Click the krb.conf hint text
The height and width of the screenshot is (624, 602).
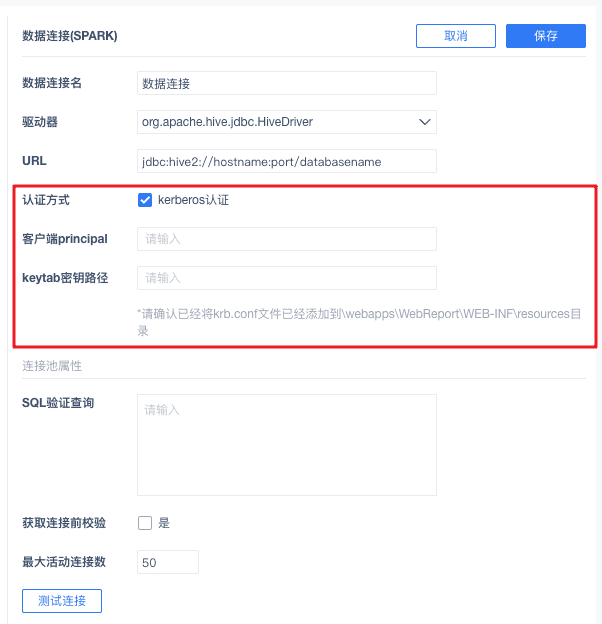tap(359, 322)
